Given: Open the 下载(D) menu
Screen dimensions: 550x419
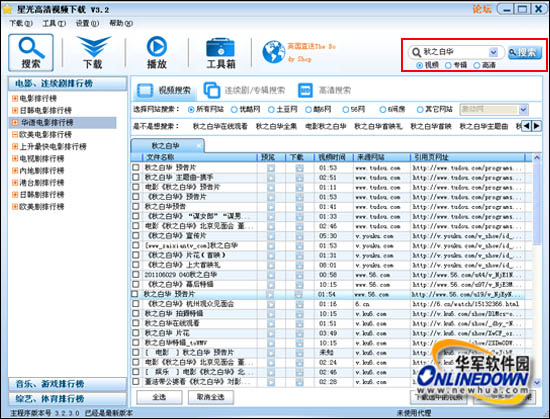Looking at the screenshot, I should pos(21,23).
